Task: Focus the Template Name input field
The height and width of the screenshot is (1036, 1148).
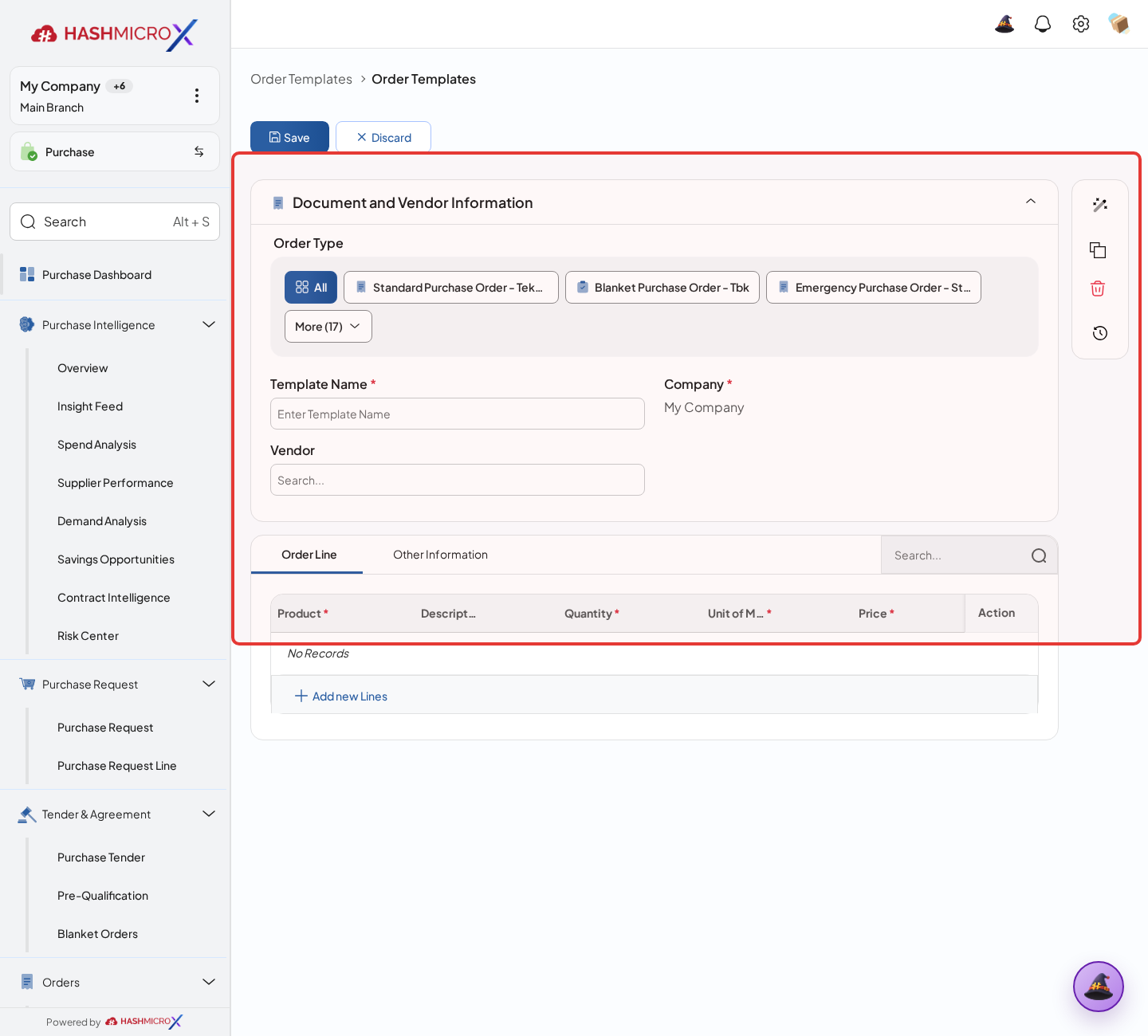Action: [458, 414]
